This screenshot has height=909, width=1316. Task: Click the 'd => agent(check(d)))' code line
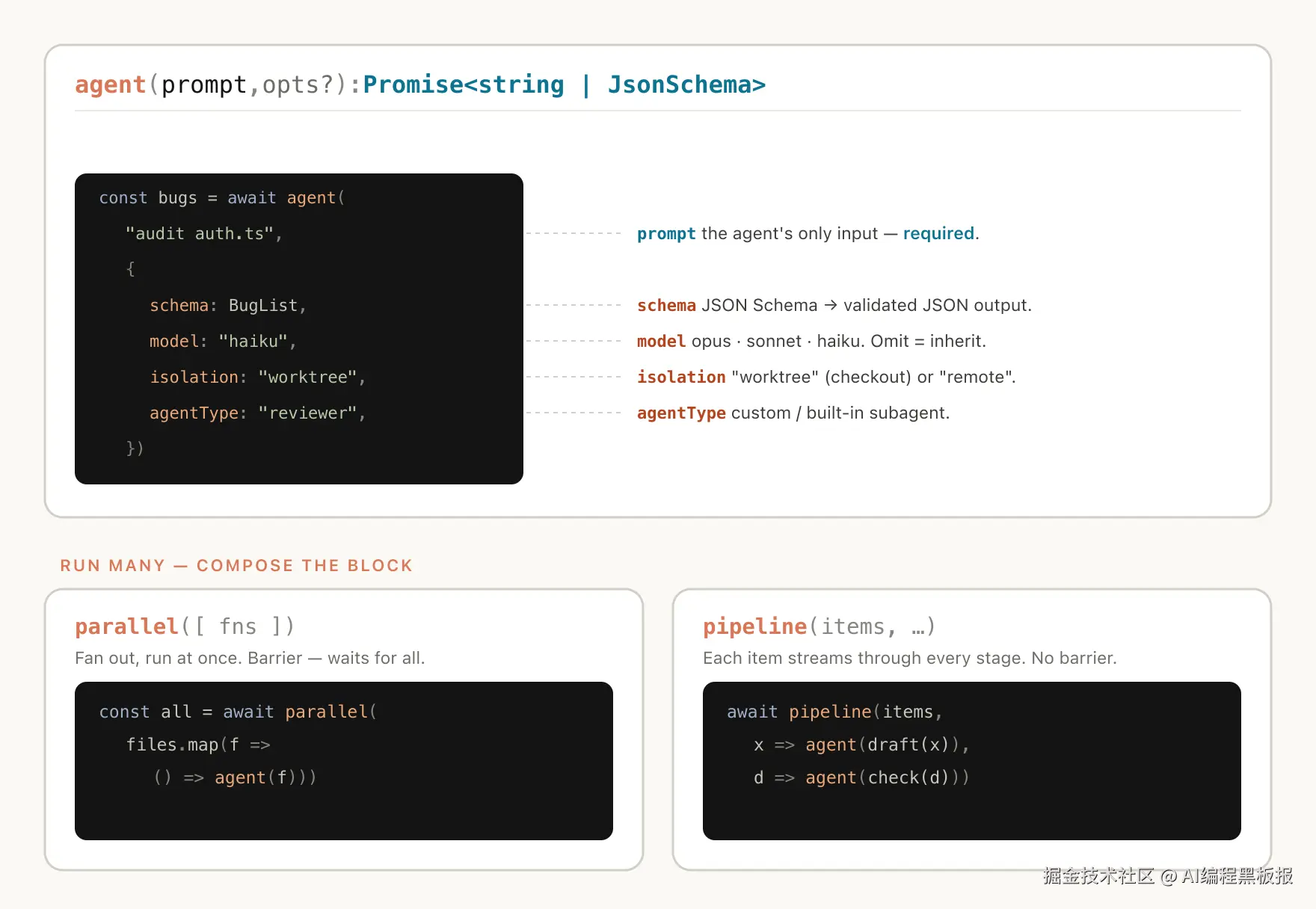(x=861, y=778)
